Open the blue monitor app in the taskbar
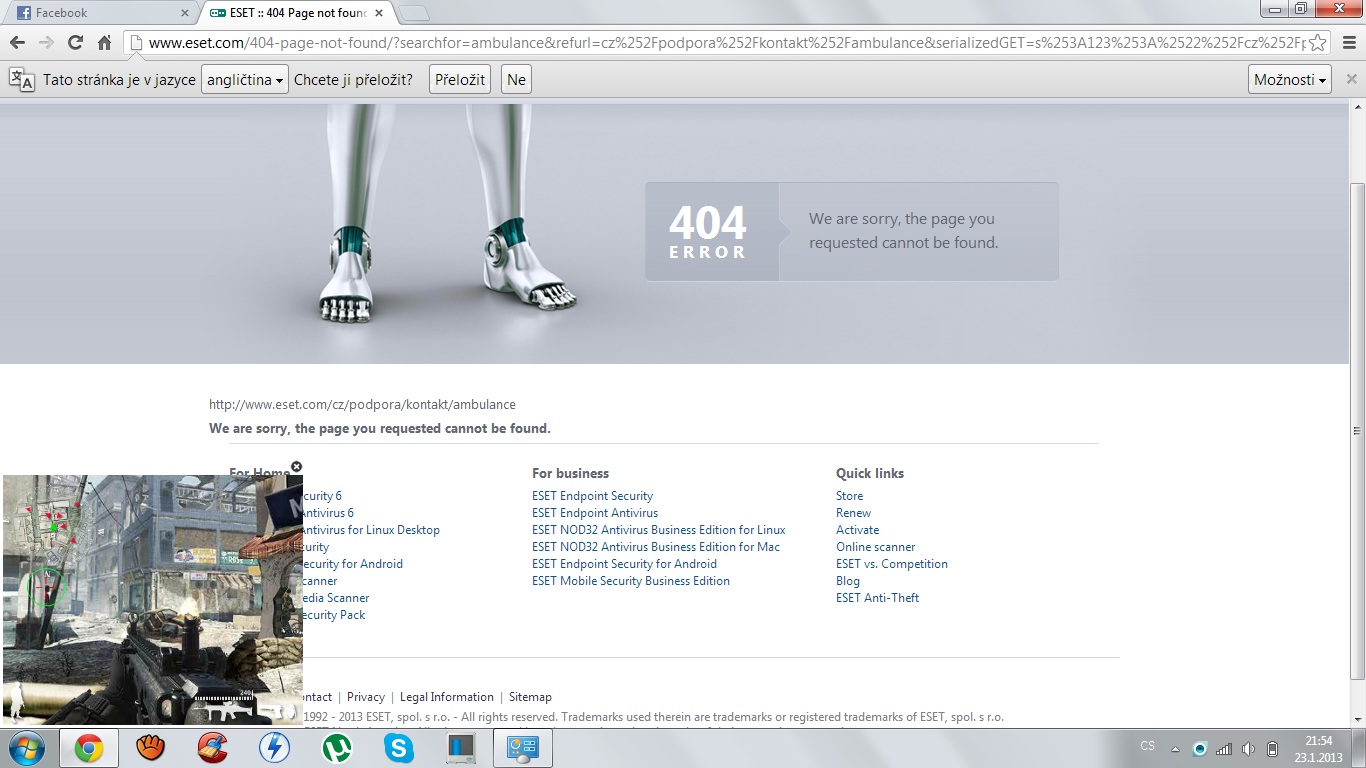Viewport: 1366px width, 768px height. [461, 748]
